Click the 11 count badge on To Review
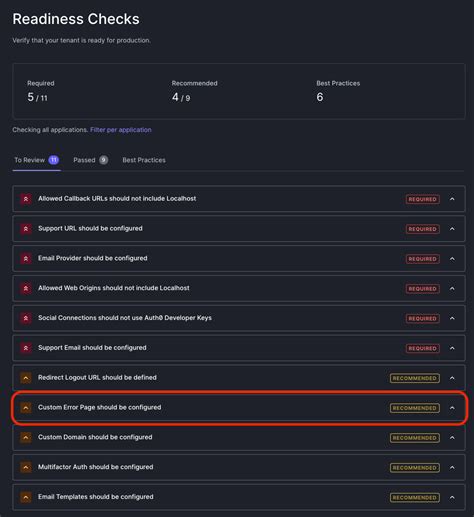The height and width of the screenshot is (517, 474). coord(54,160)
